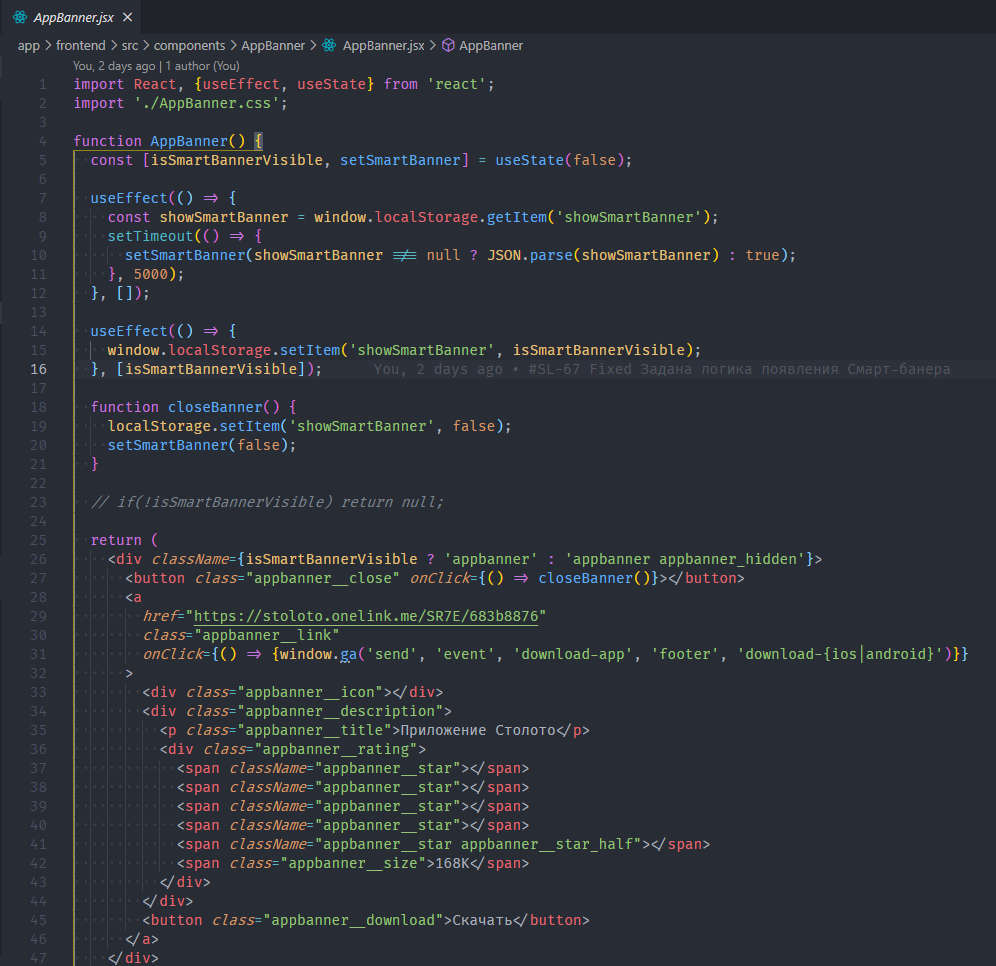The image size is (996, 966).
Task: Click line number 4 in the gutter
Action: 43,141
